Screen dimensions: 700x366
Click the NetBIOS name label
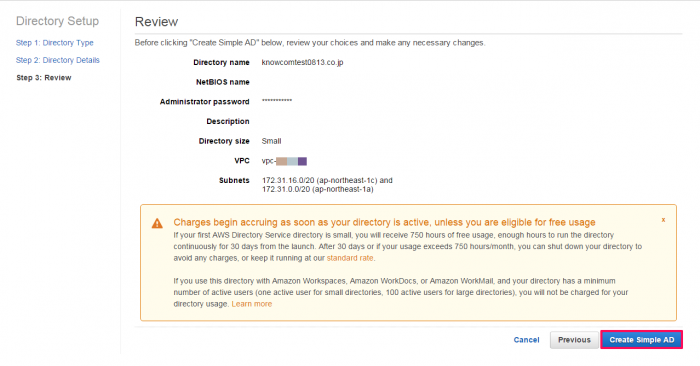coord(222,82)
